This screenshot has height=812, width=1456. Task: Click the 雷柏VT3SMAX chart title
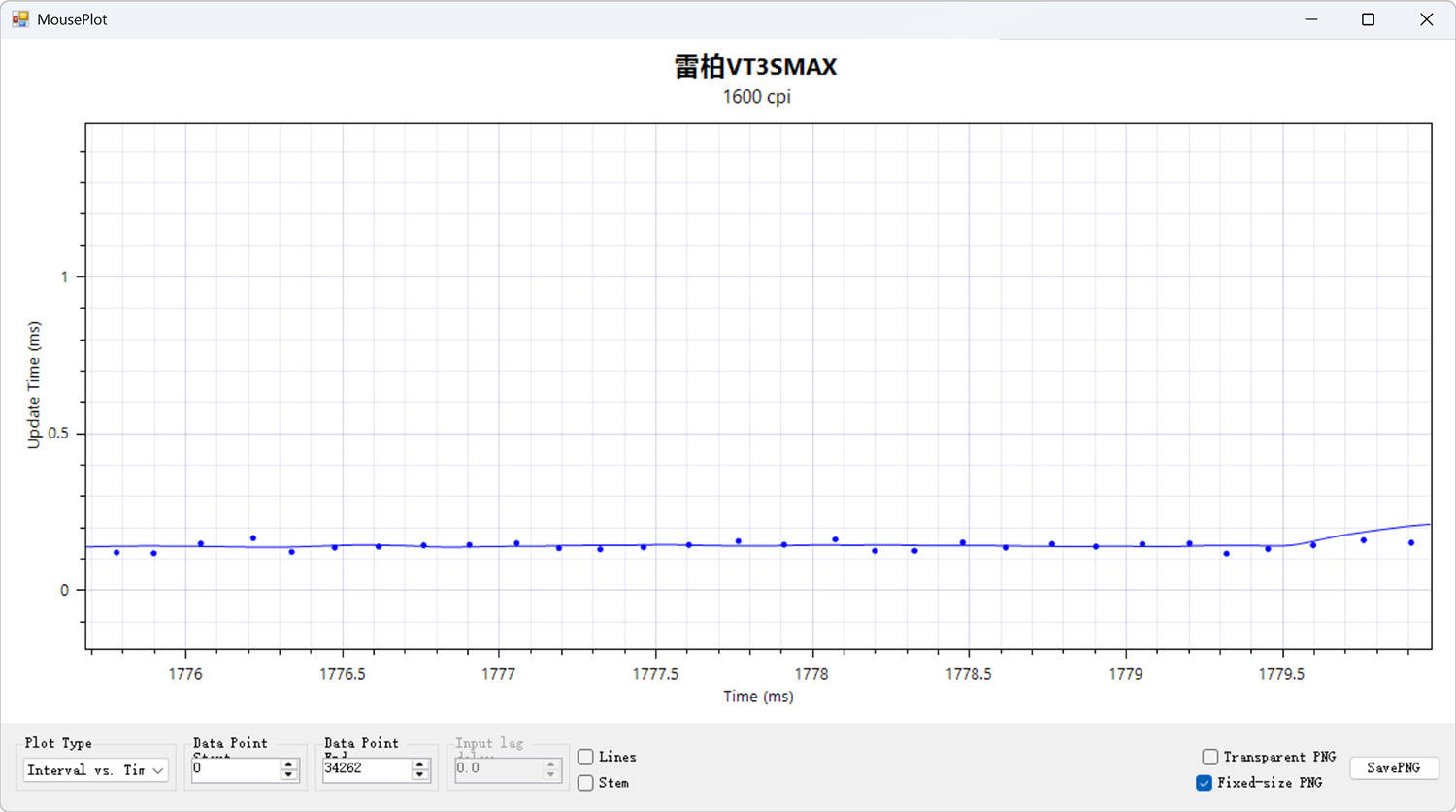755,67
